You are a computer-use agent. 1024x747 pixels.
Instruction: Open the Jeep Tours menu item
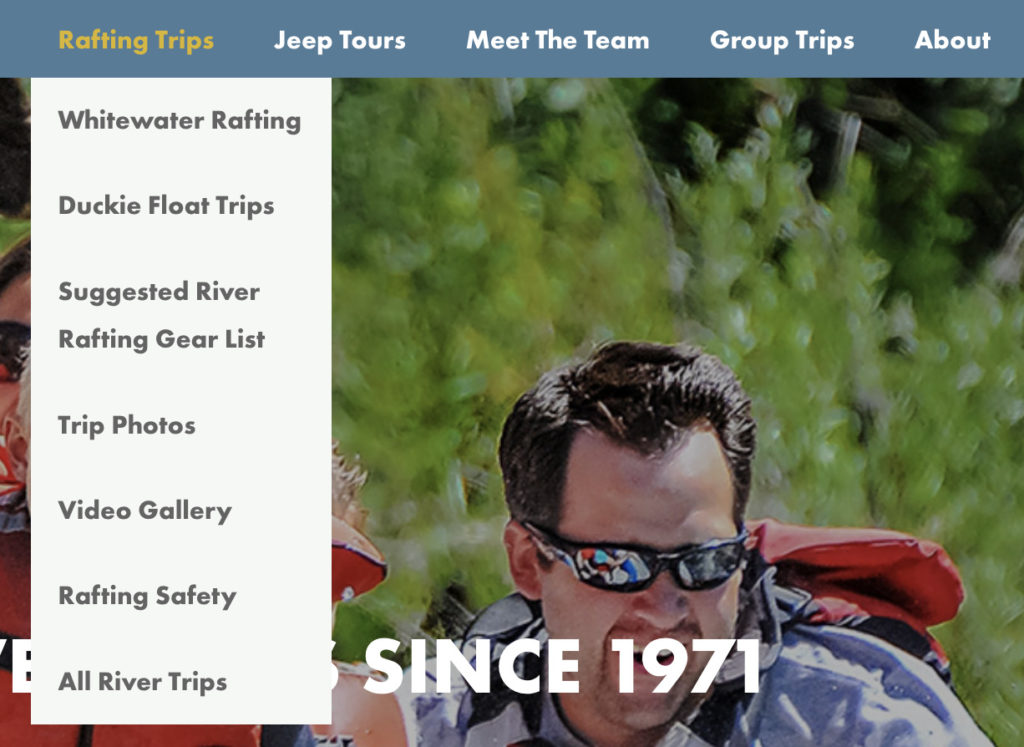(x=340, y=40)
